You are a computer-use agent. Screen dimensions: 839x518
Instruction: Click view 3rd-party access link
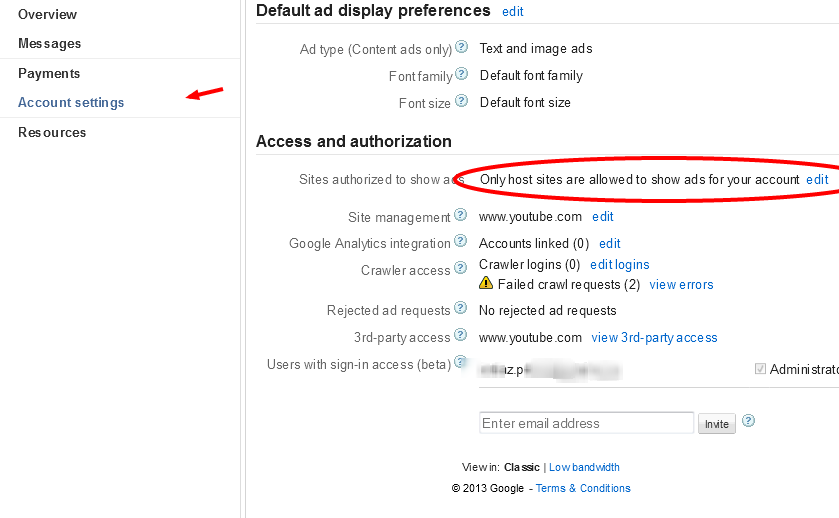coord(654,338)
